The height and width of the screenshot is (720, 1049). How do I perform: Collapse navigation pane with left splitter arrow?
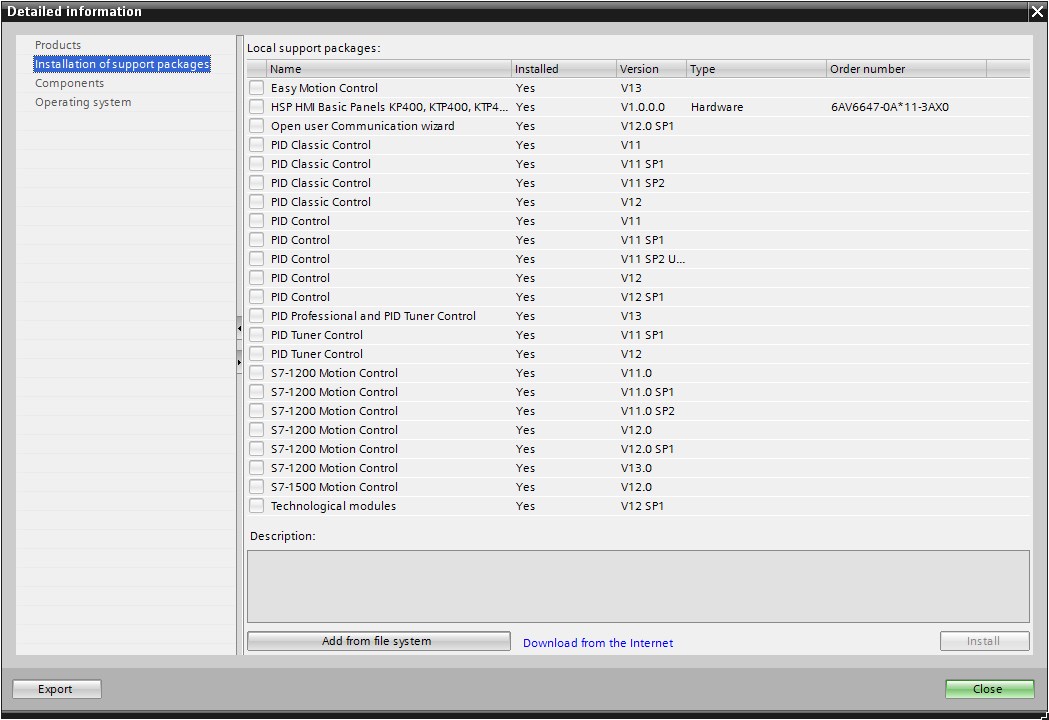(240, 329)
